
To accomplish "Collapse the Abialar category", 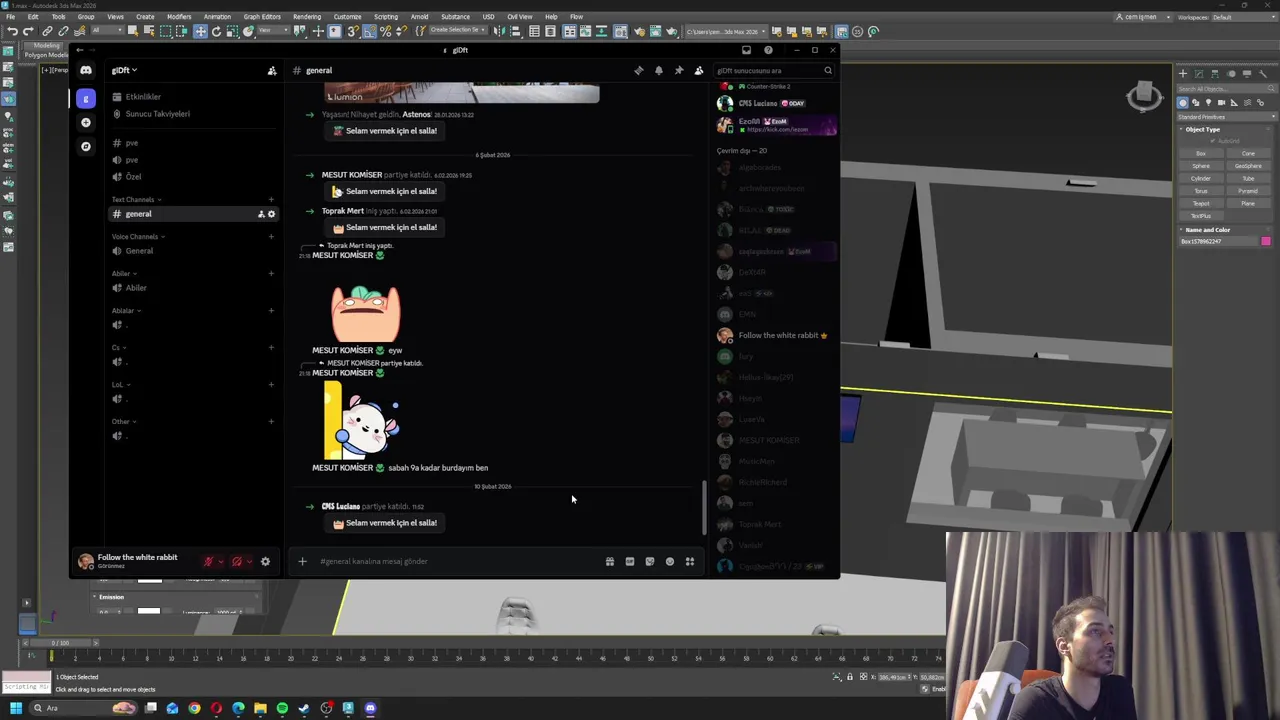I will click(124, 310).
